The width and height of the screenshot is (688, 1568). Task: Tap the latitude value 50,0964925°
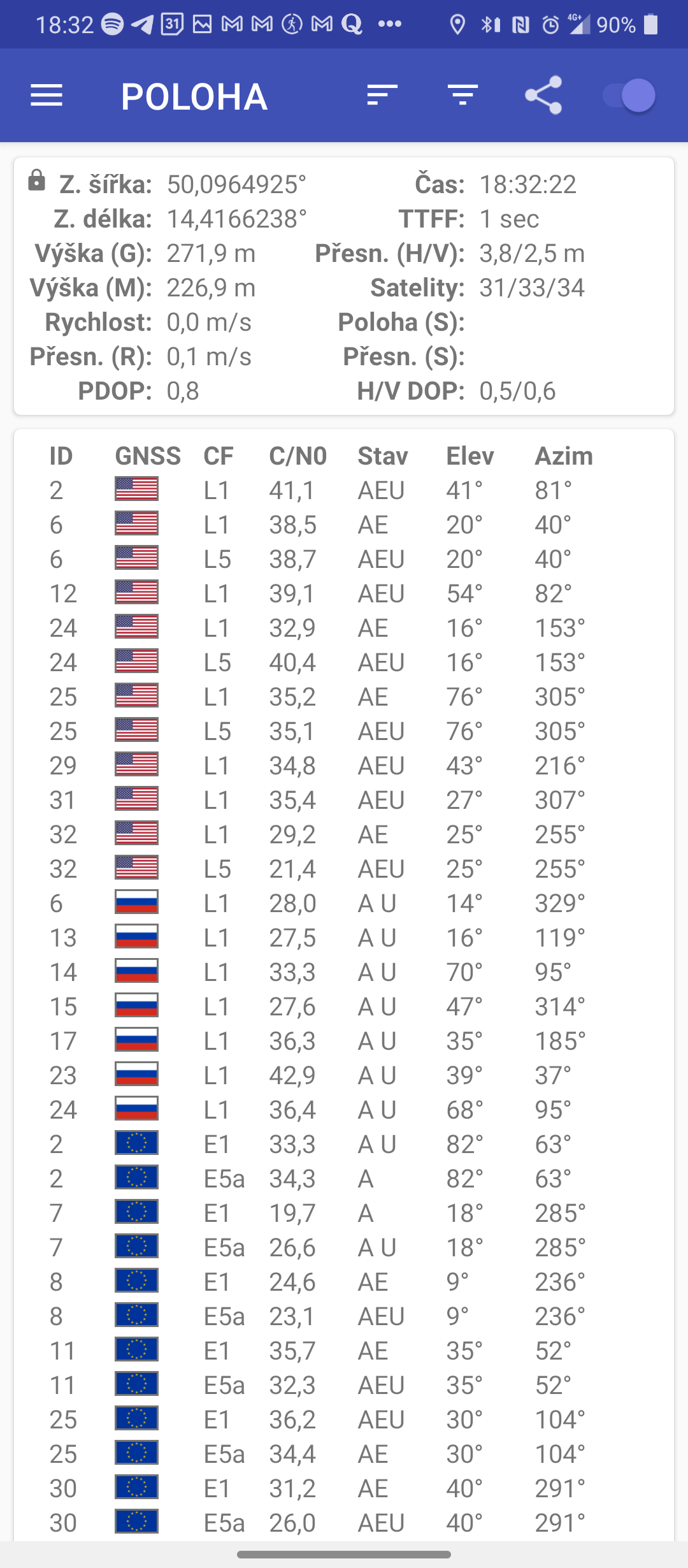pyautogui.click(x=236, y=184)
